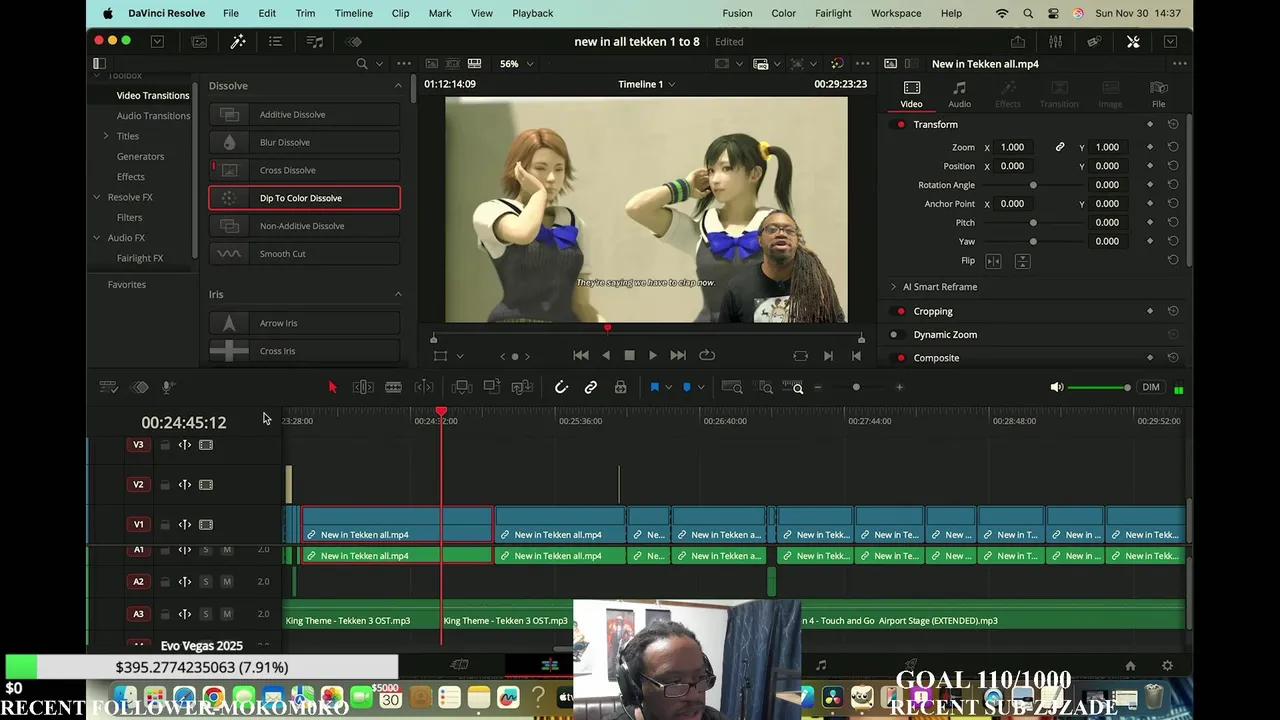Adjust the timeline zoom slider
This screenshot has height=720, width=1280.
coord(856,387)
